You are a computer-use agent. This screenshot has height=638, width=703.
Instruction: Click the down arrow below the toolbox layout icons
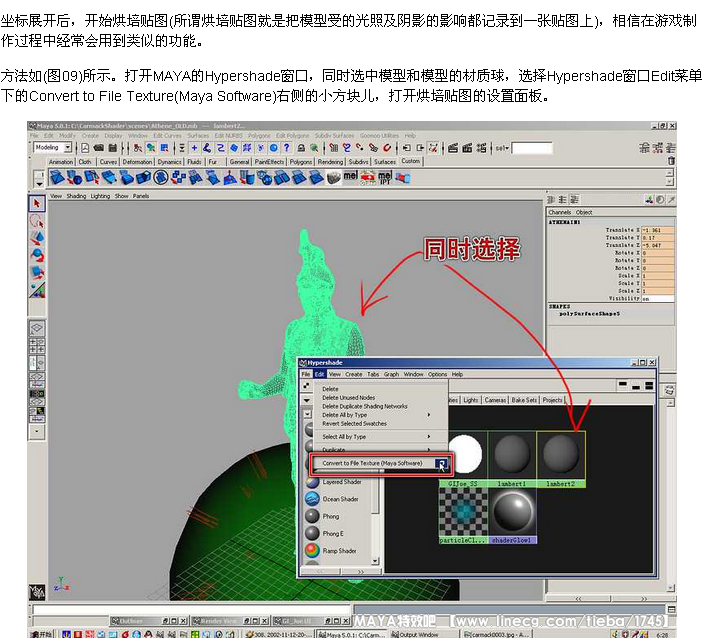37,432
